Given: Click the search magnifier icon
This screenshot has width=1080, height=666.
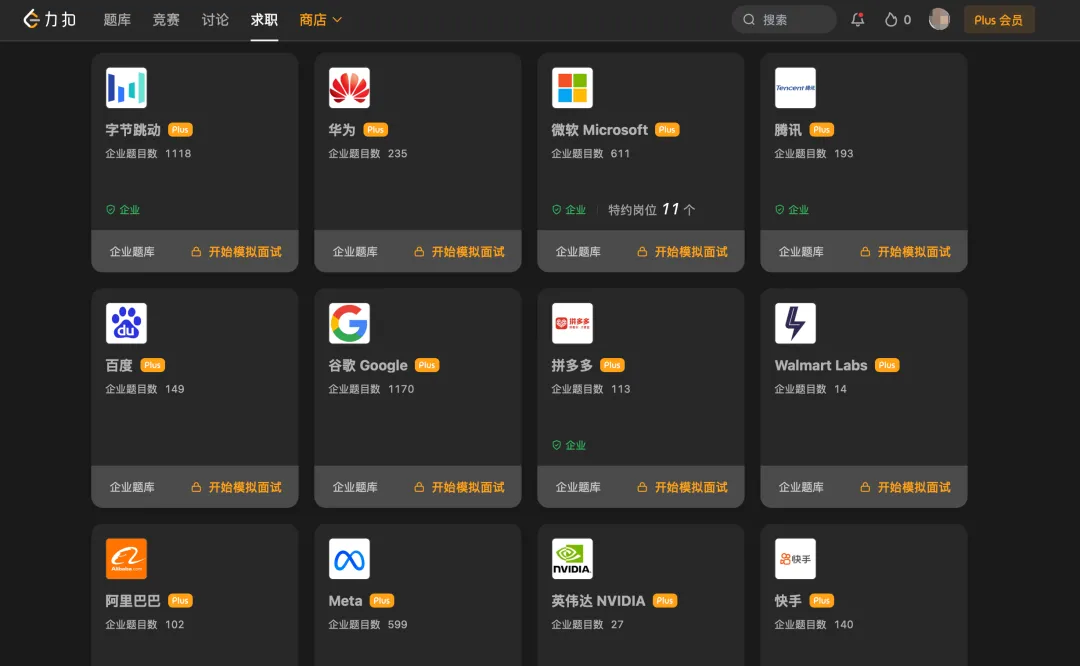Looking at the screenshot, I should (749, 19).
